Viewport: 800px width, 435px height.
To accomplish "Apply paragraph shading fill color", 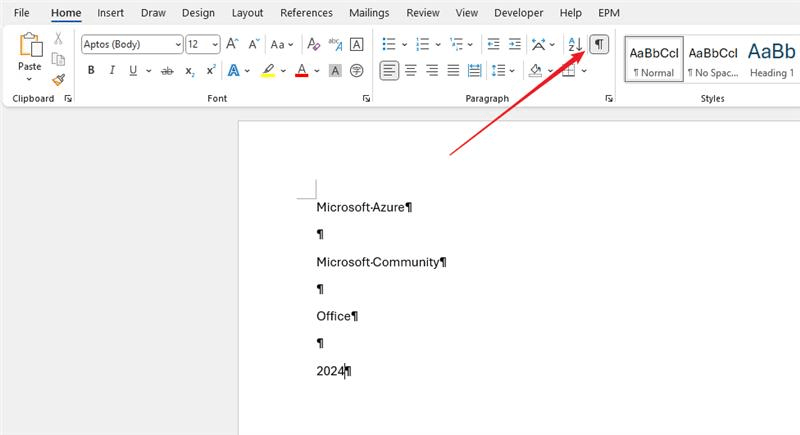I will tap(535, 70).
